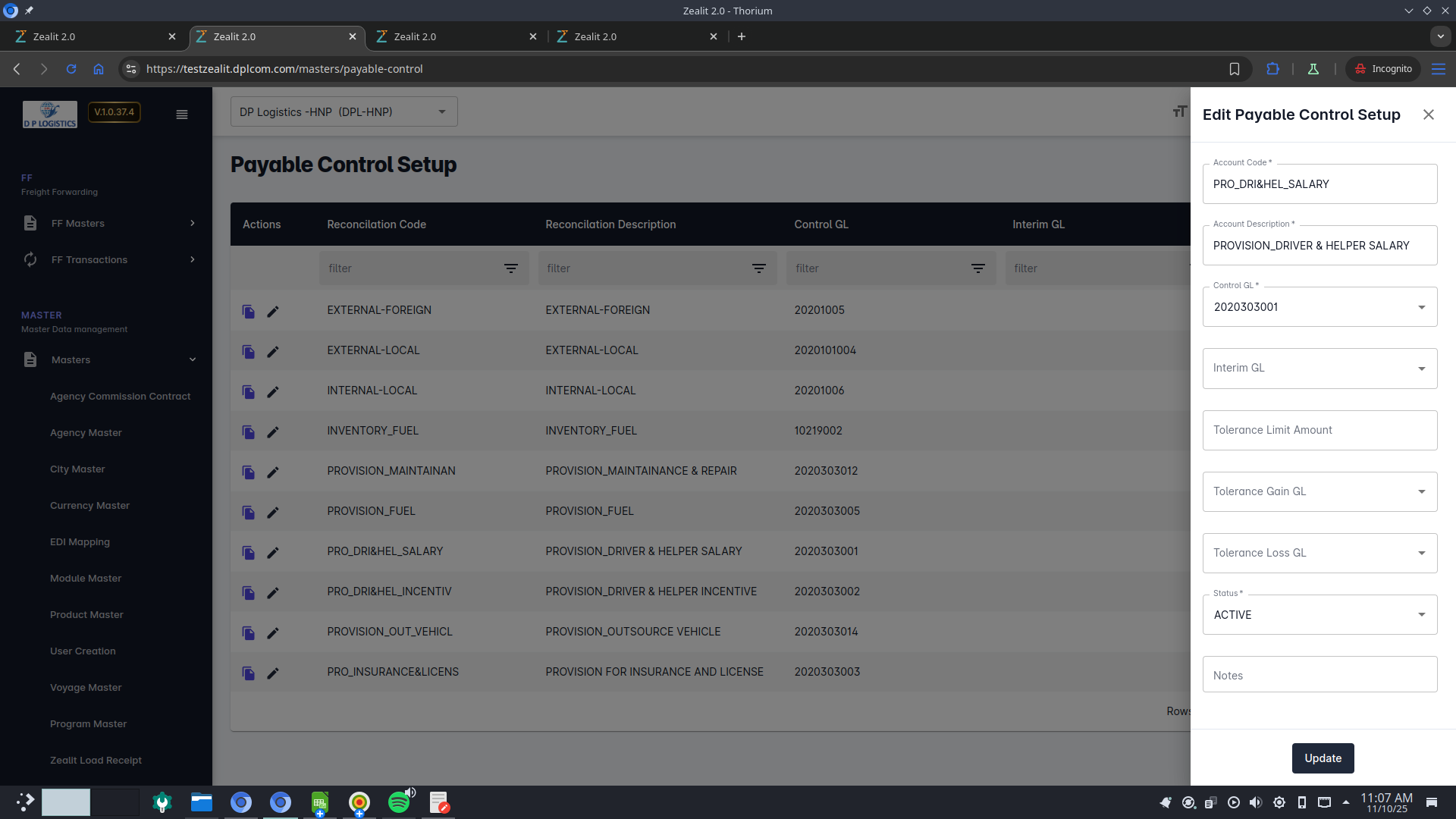Screen dimensions: 1456x819
Task: Expand the Status dropdown showing ACTIVE
Action: (1319, 615)
